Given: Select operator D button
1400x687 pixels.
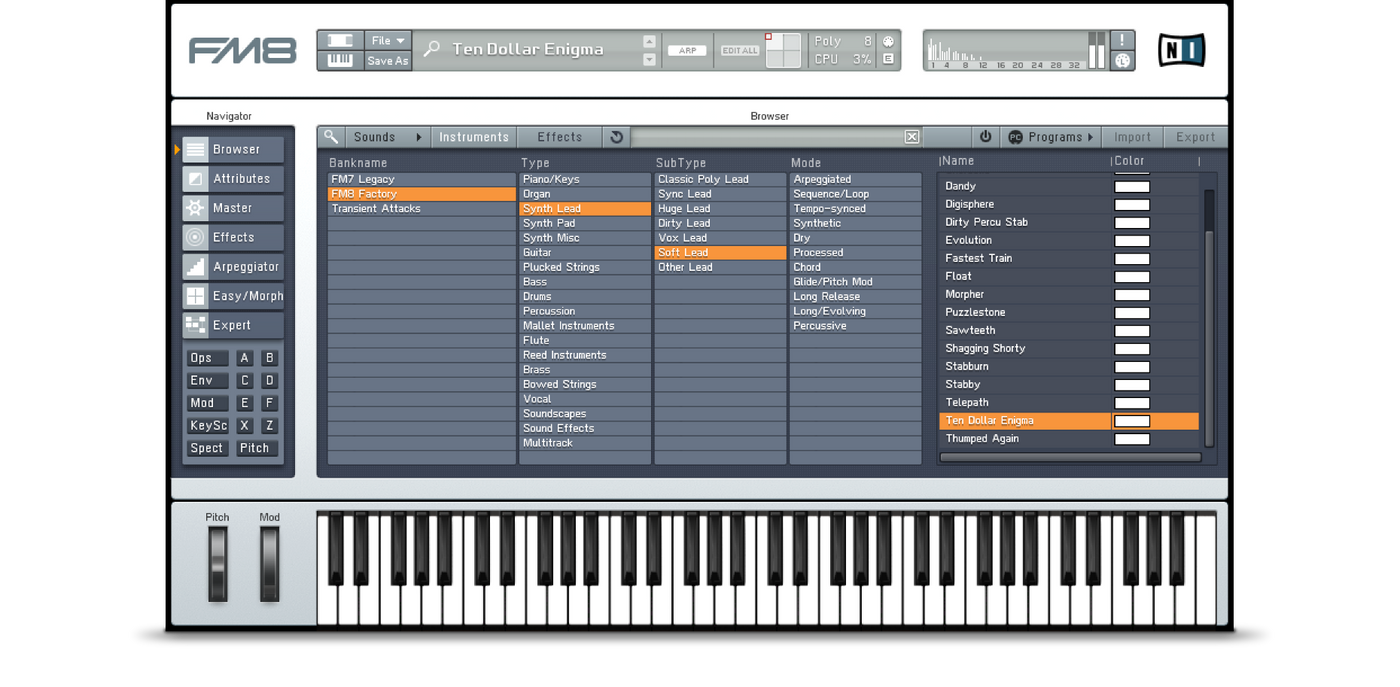Looking at the screenshot, I should click(x=269, y=381).
